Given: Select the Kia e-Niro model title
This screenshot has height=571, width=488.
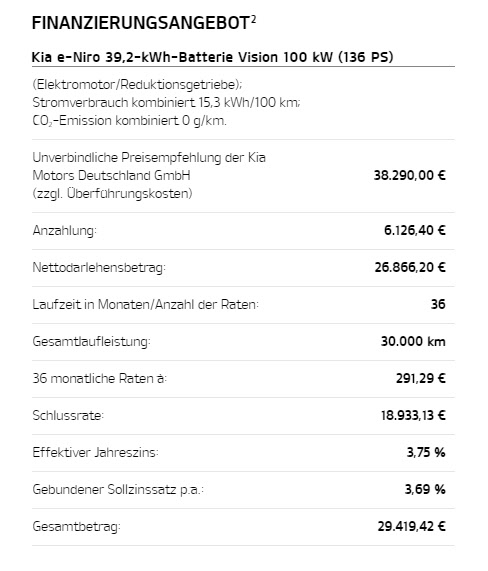Looking at the screenshot, I should (213, 57).
